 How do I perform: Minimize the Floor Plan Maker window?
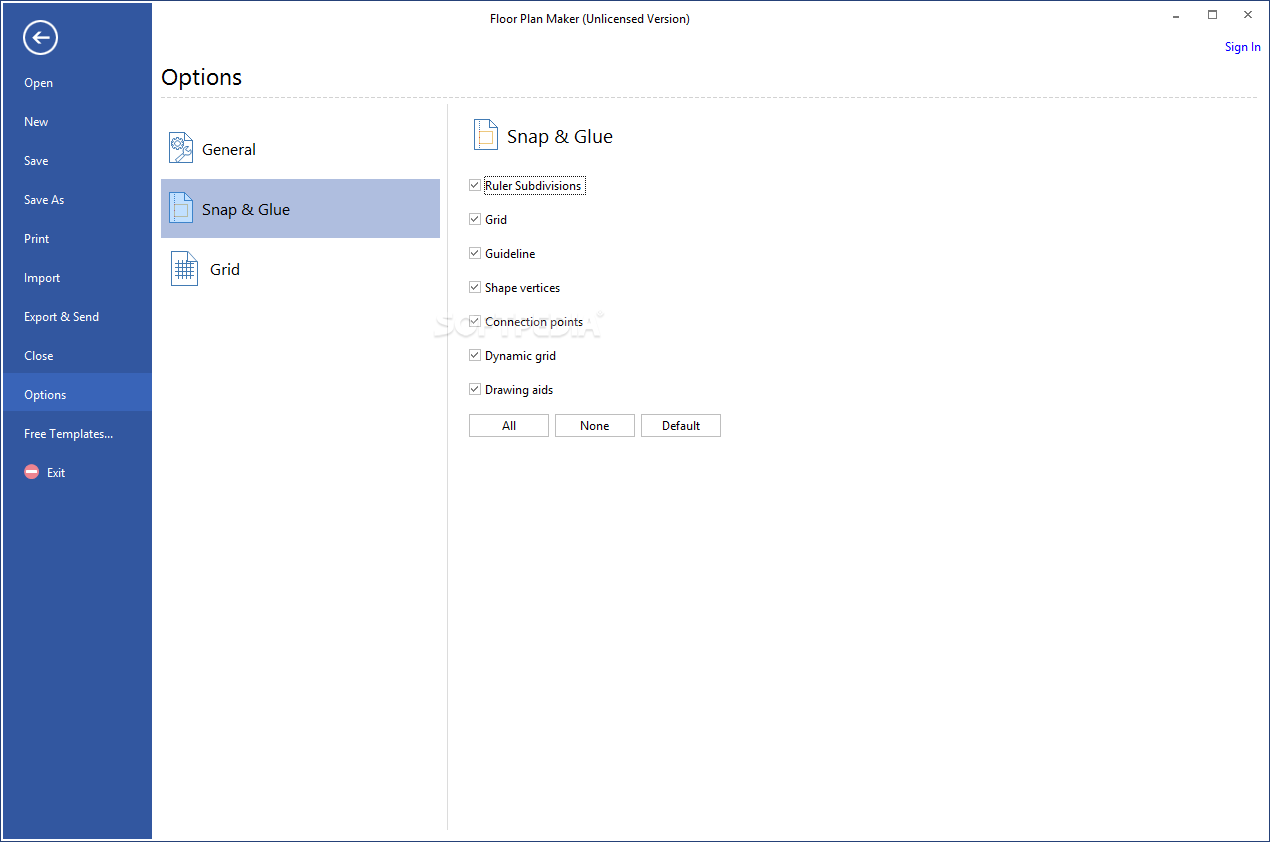tap(1177, 15)
